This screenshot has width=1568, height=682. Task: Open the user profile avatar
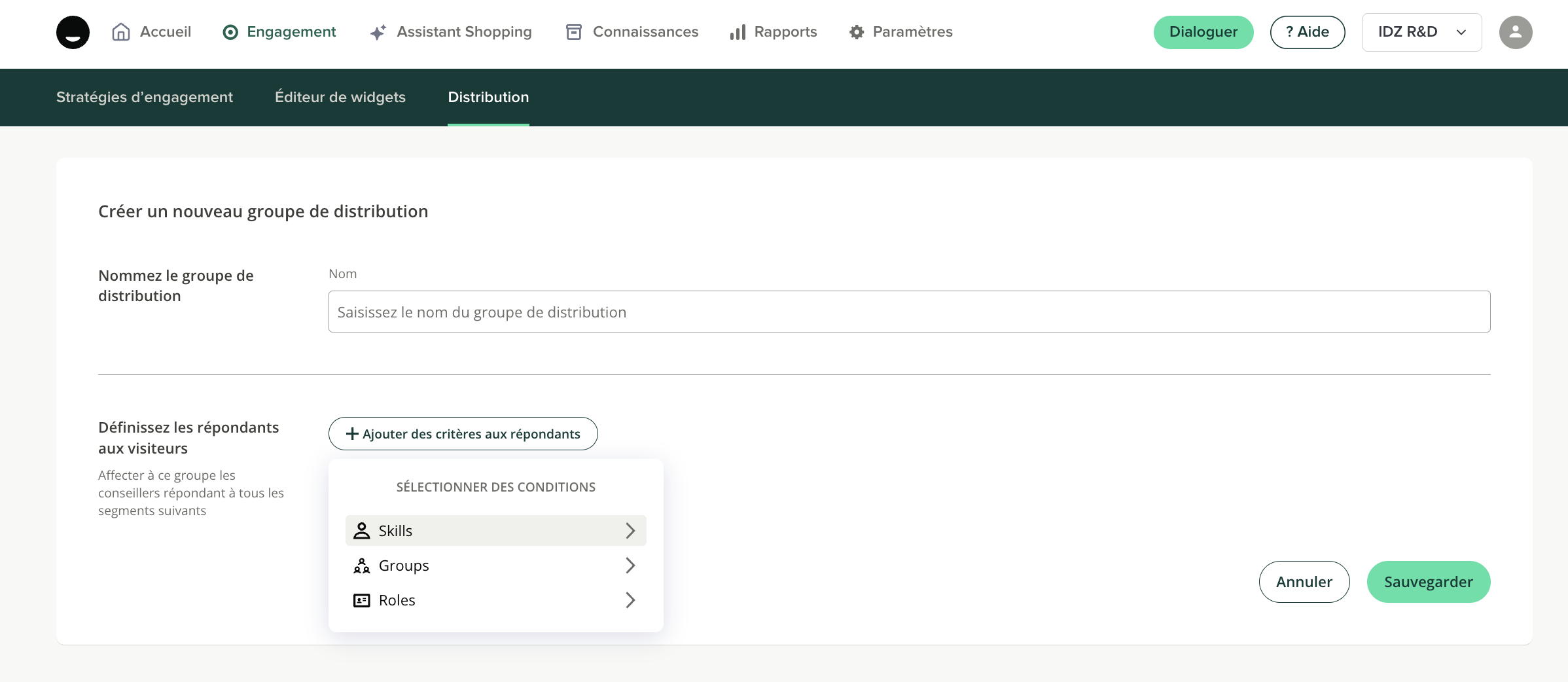pos(1516,32)
